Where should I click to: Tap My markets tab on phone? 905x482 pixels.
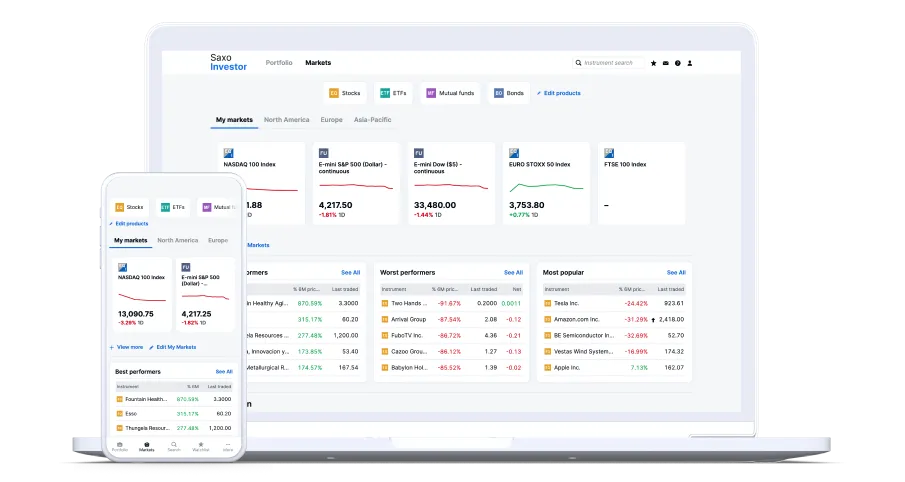[130, 241]
